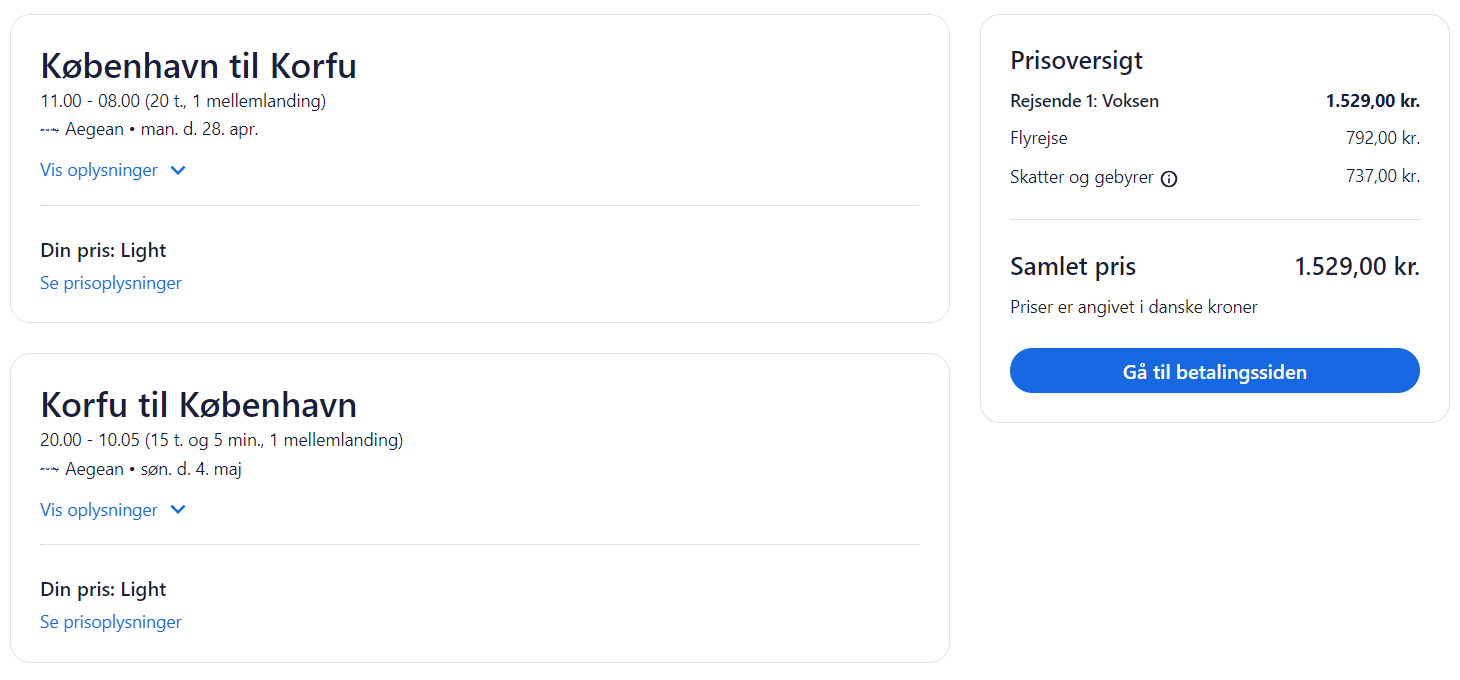Open Se prisoplysninger for the outbound flight
The width and height of the screenshot is (1460, 680).
pos(111,283)
